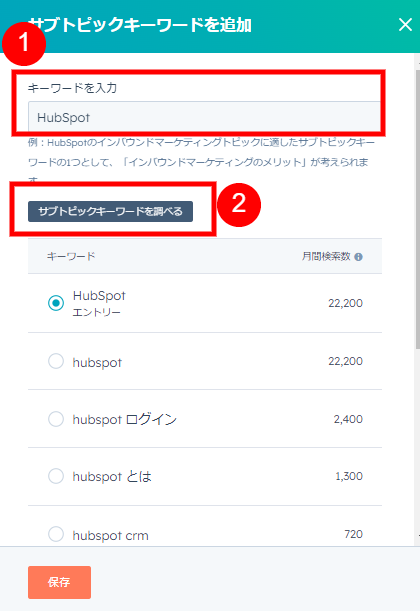The image size is (420, 611).
Task: Click the monthly search volume info icon
Action: tap(358, 257)
